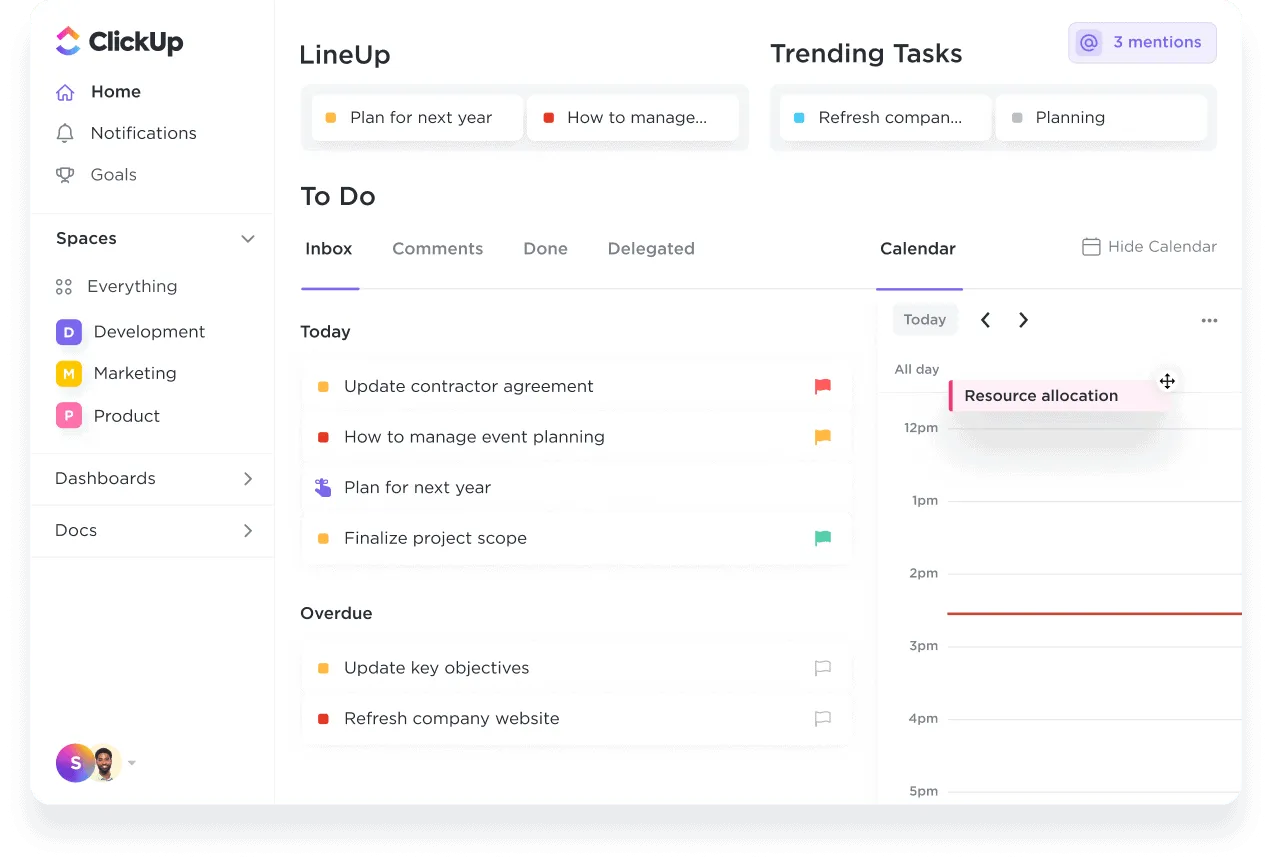This screenshot has height=865, width=1272.
Task: Switch to the Inbox tab
Action: (x=329, y=249)
